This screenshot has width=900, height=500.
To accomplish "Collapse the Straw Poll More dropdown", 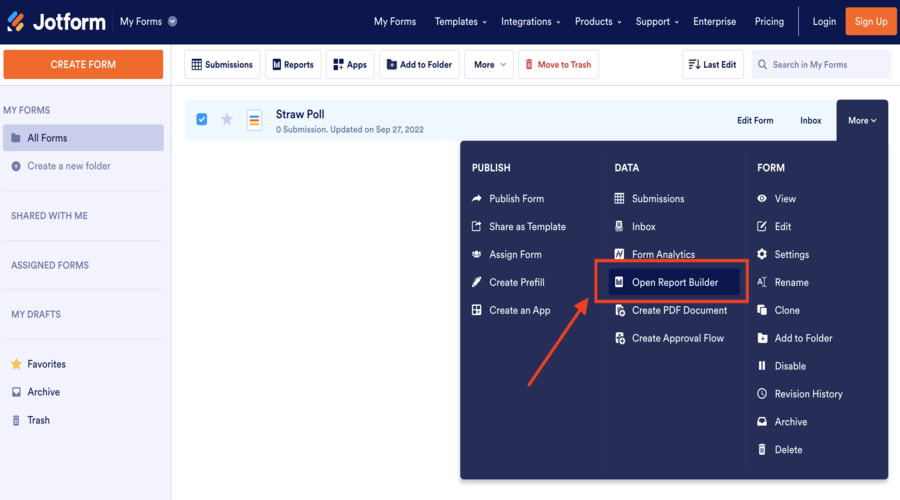I will pos(861,120).
